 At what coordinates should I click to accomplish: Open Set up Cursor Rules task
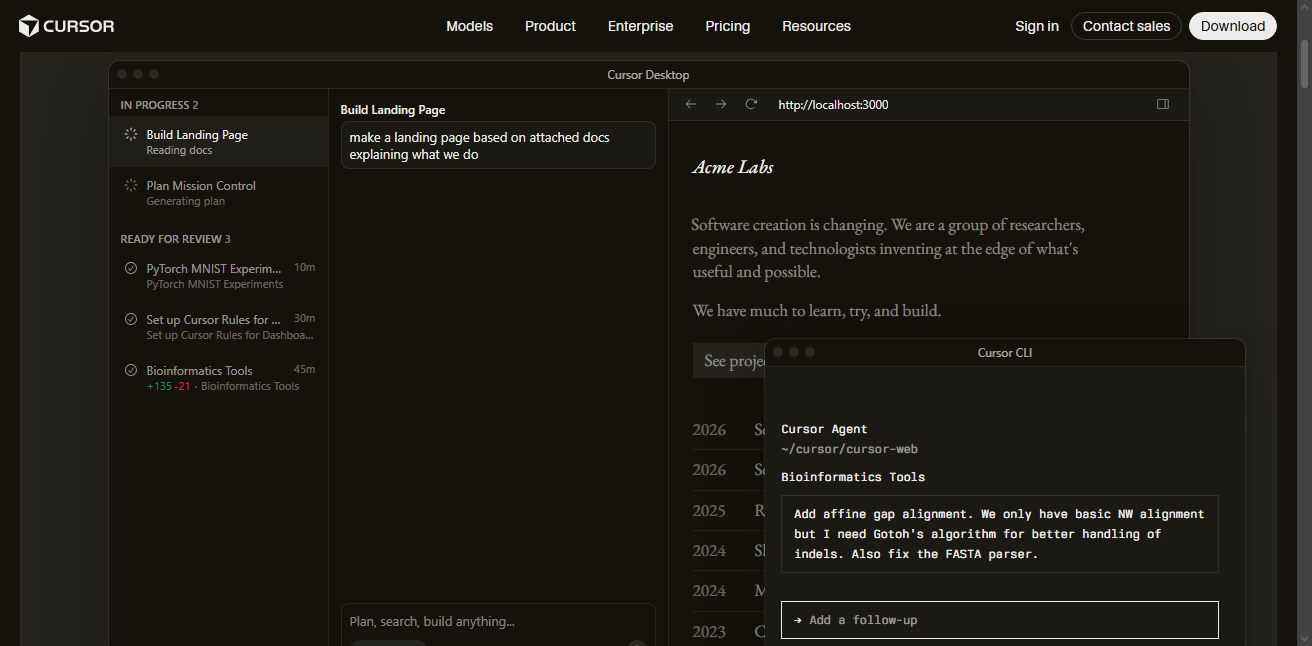point(218,326)
